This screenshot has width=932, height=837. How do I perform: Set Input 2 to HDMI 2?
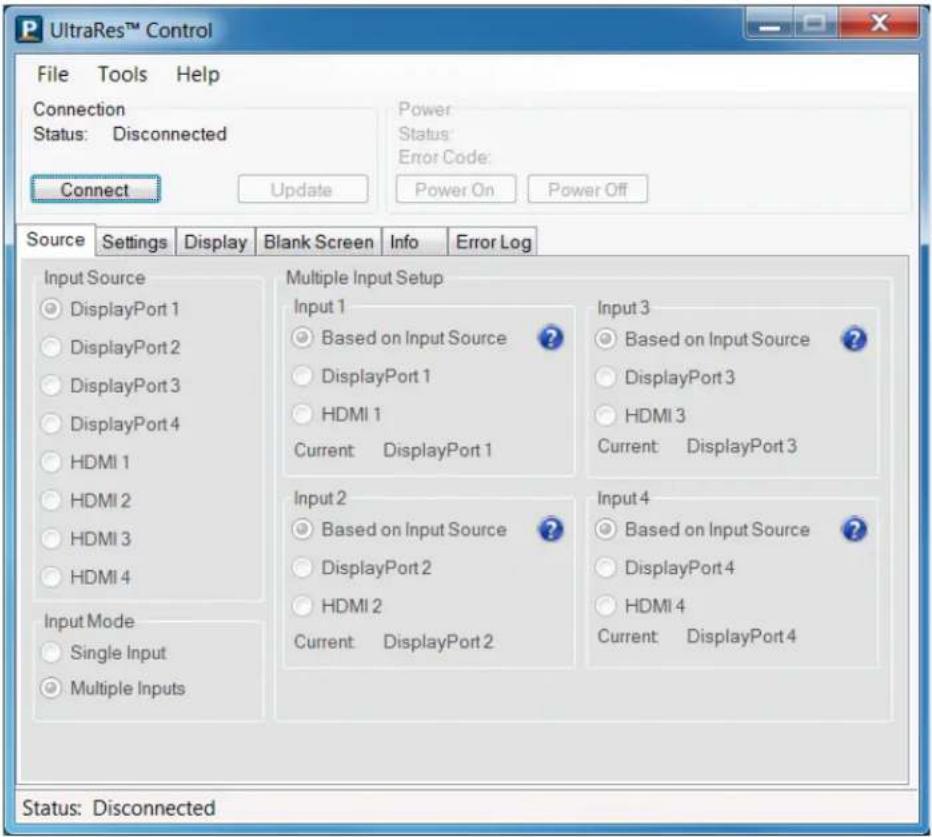(x=303, y=606)
